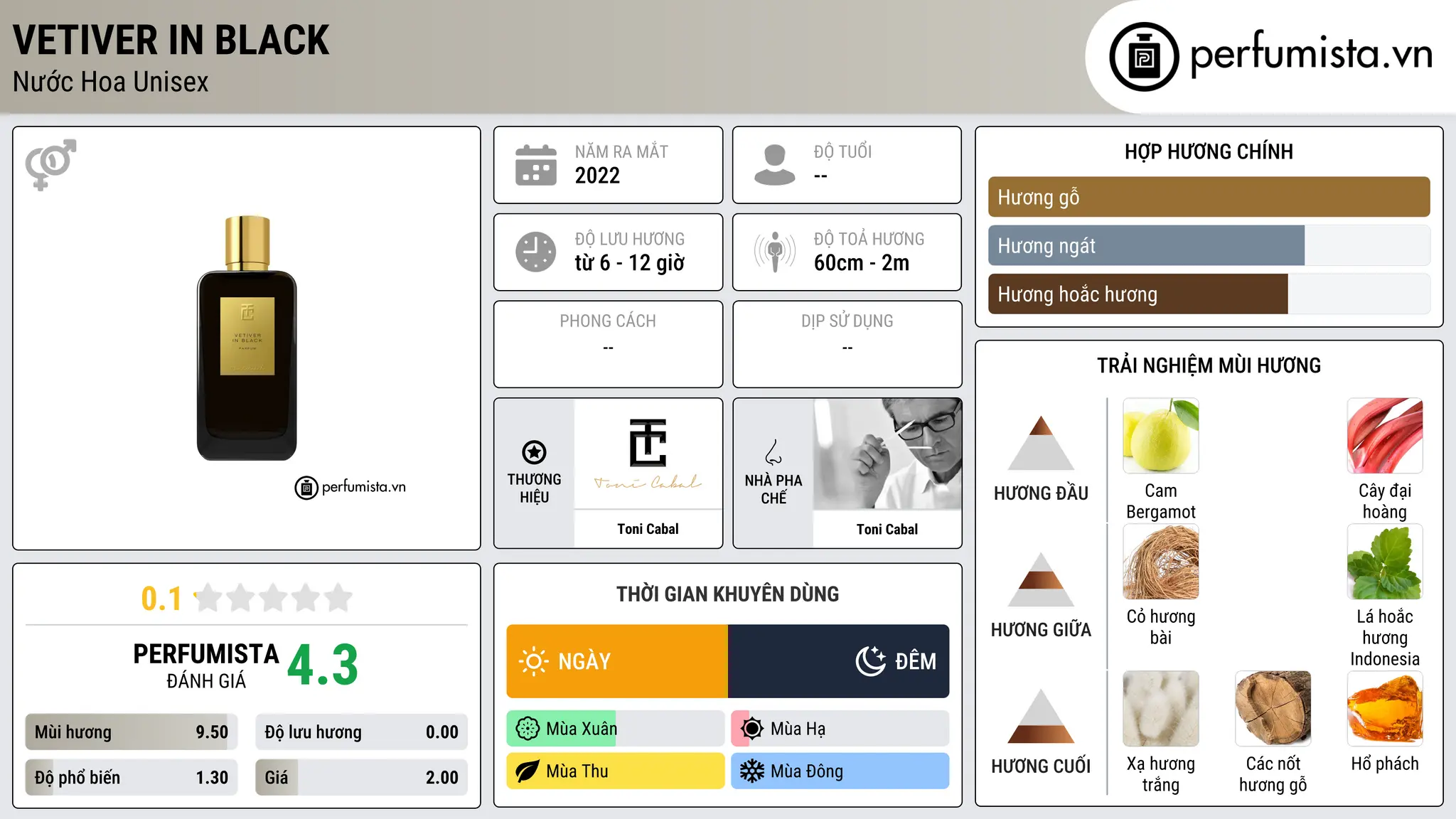Click the leaf icon for Mùa Thu
Image resolution: width=1456 pixels, height=819 pixels.
[528, 771]
